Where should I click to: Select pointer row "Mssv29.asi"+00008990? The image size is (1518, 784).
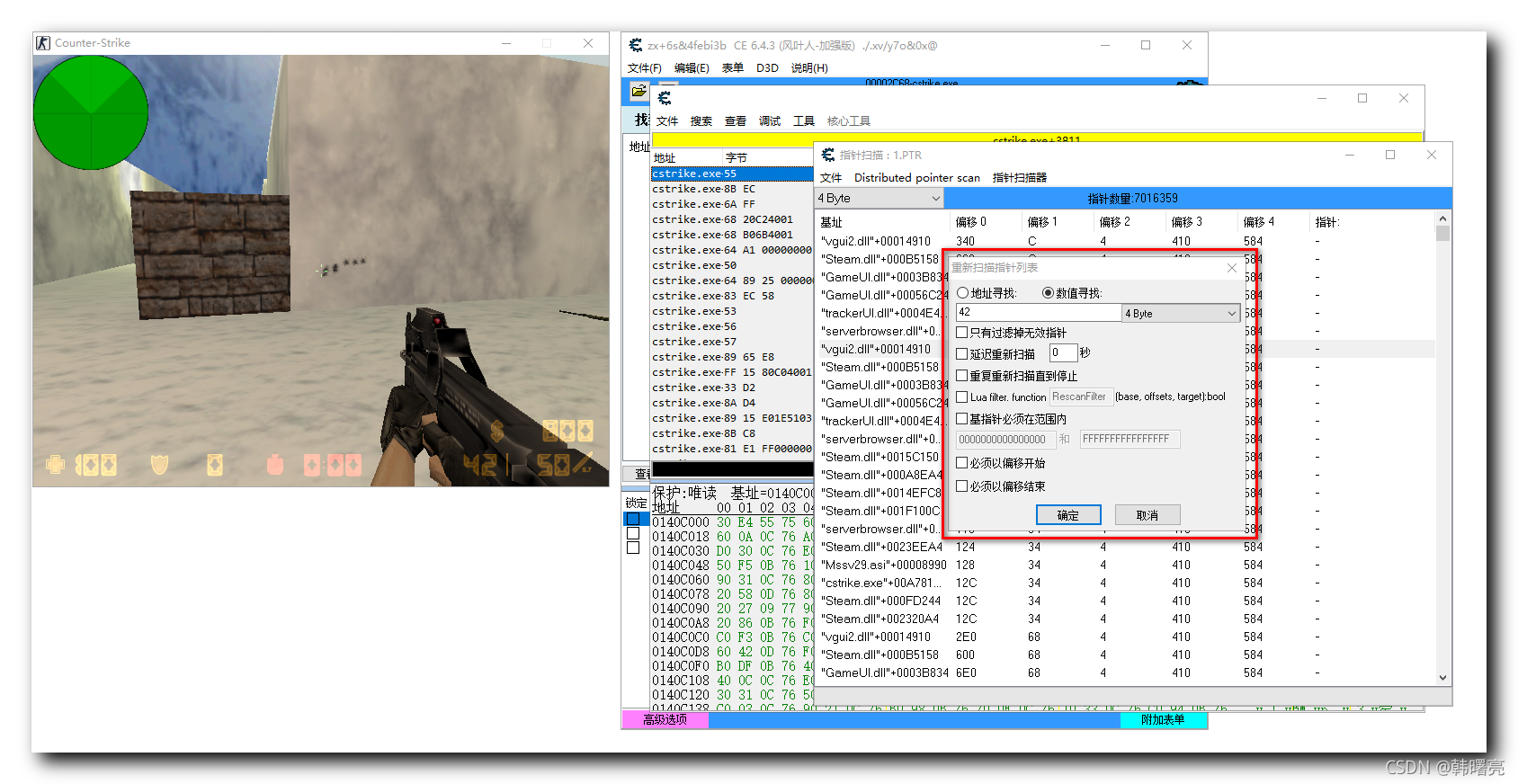[1125, 565]
